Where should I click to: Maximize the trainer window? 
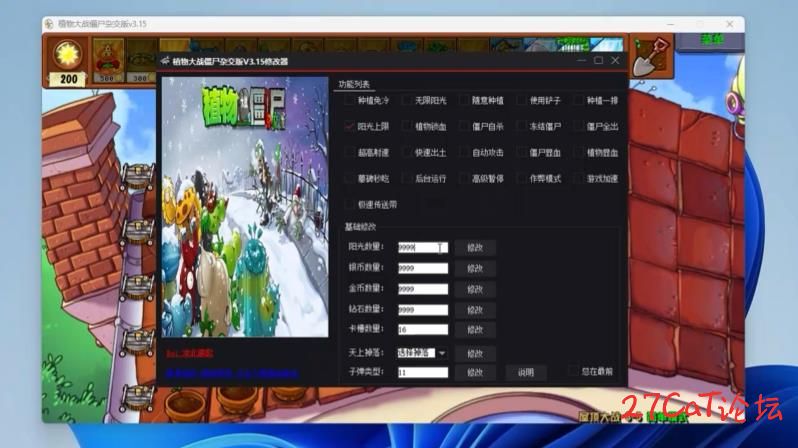[x=598, y=61]
